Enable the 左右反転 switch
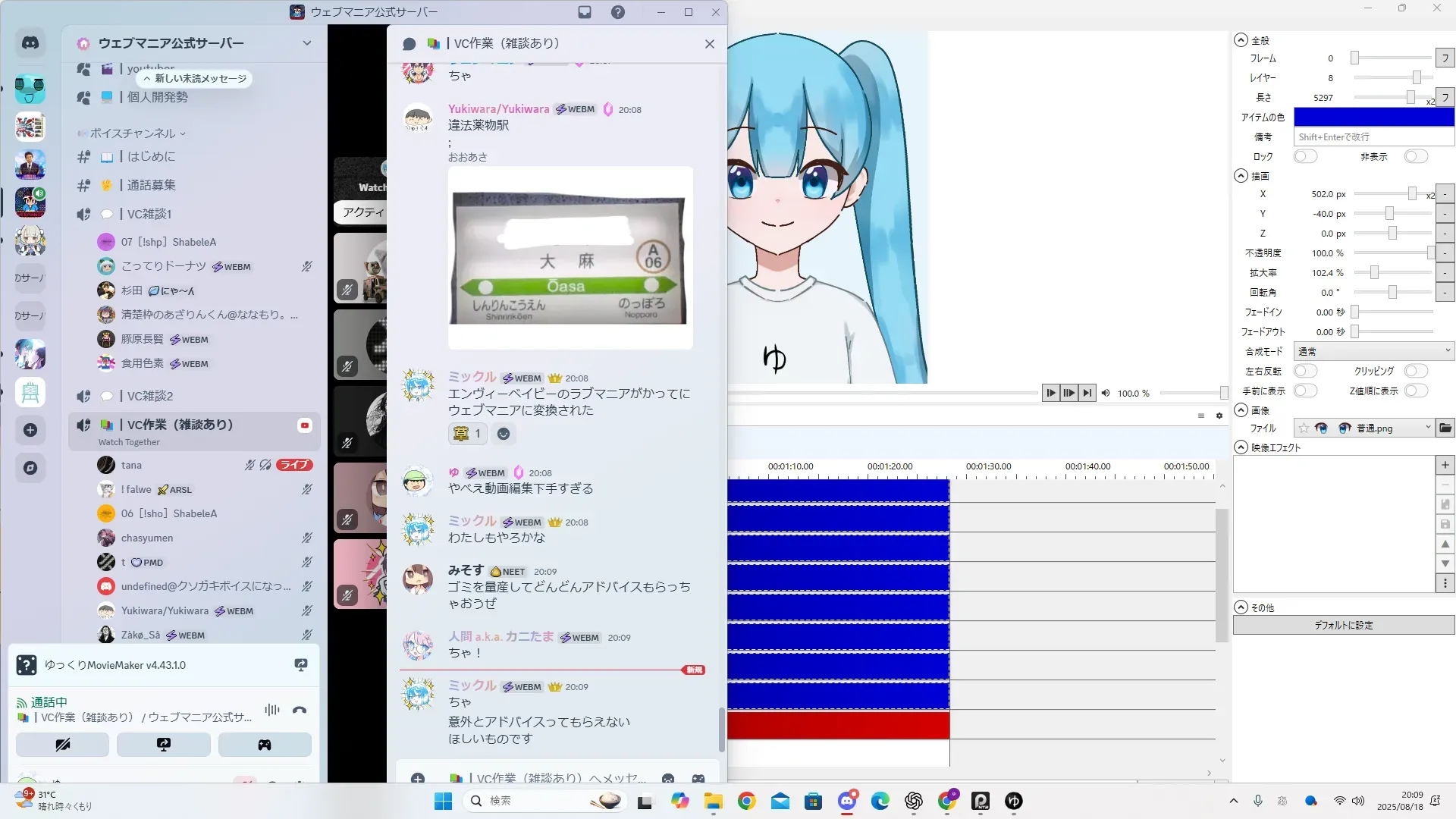The width and height of the screenshot is (1456, 819). [x=1305, y=371]
